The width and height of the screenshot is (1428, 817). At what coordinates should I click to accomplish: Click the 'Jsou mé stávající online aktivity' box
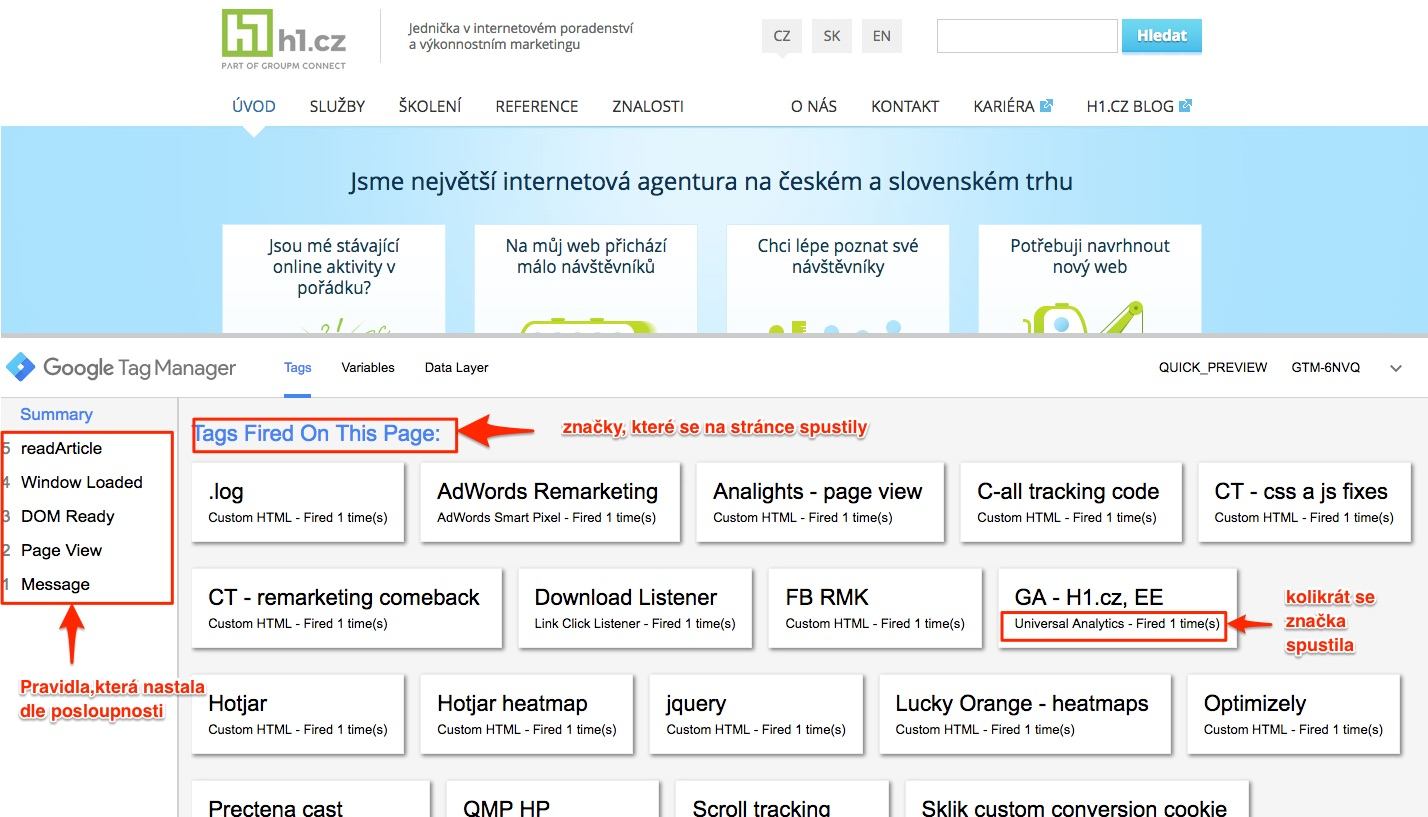(334, 278)
